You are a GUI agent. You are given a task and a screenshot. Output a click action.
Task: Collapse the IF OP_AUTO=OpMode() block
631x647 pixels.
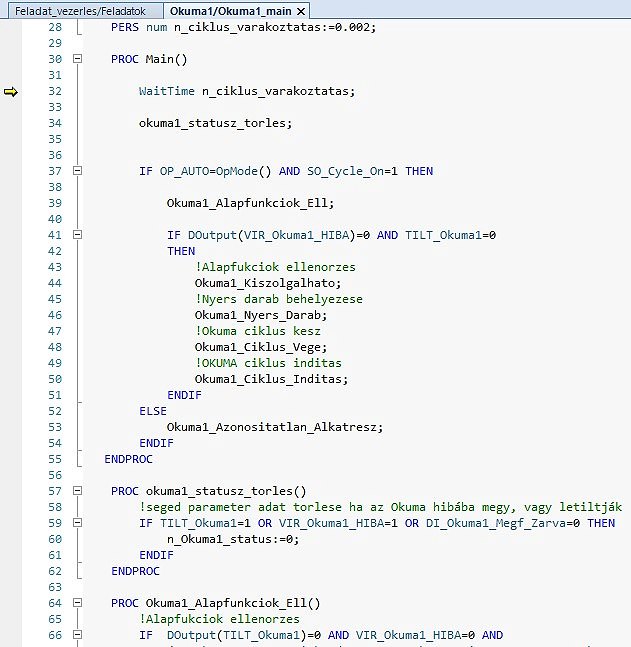tap(77, 171)
